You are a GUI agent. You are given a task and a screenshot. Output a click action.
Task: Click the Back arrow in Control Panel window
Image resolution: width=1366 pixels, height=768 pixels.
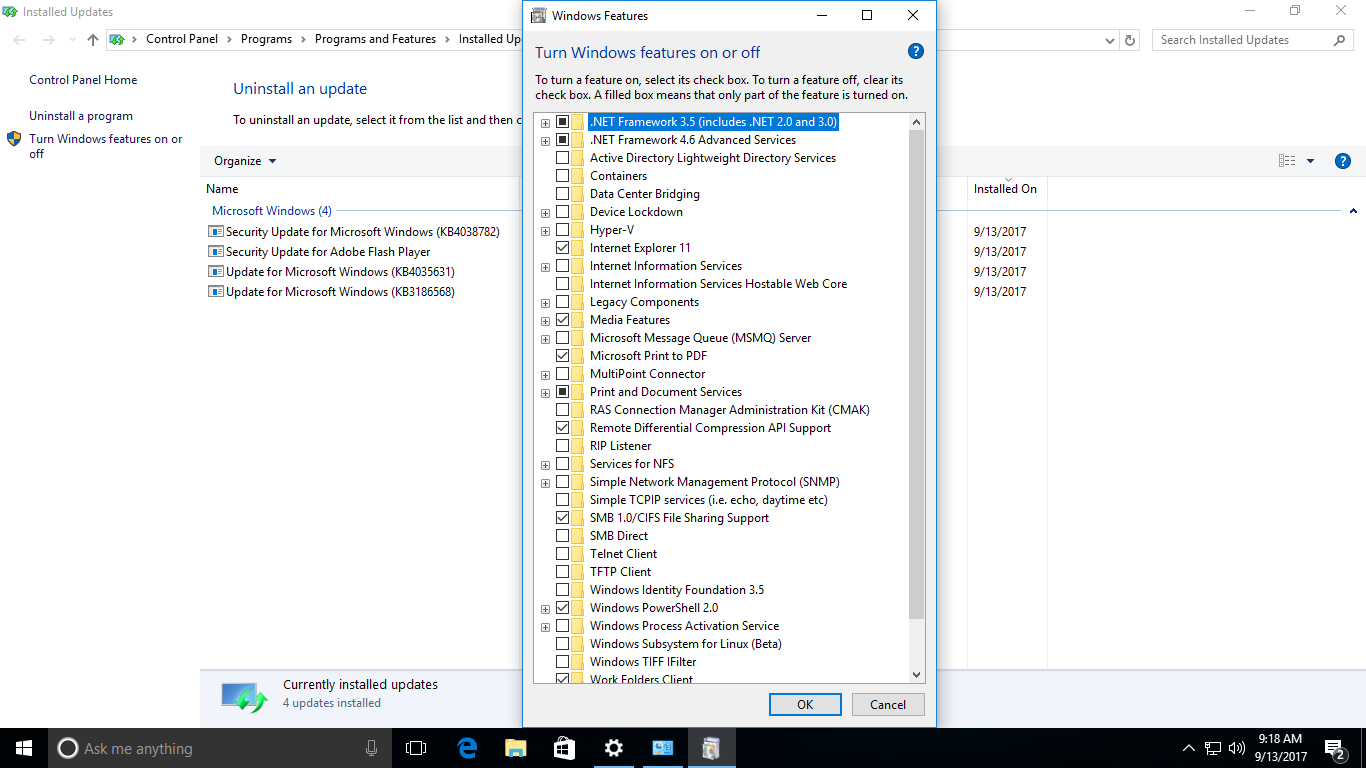coord(19,40)
